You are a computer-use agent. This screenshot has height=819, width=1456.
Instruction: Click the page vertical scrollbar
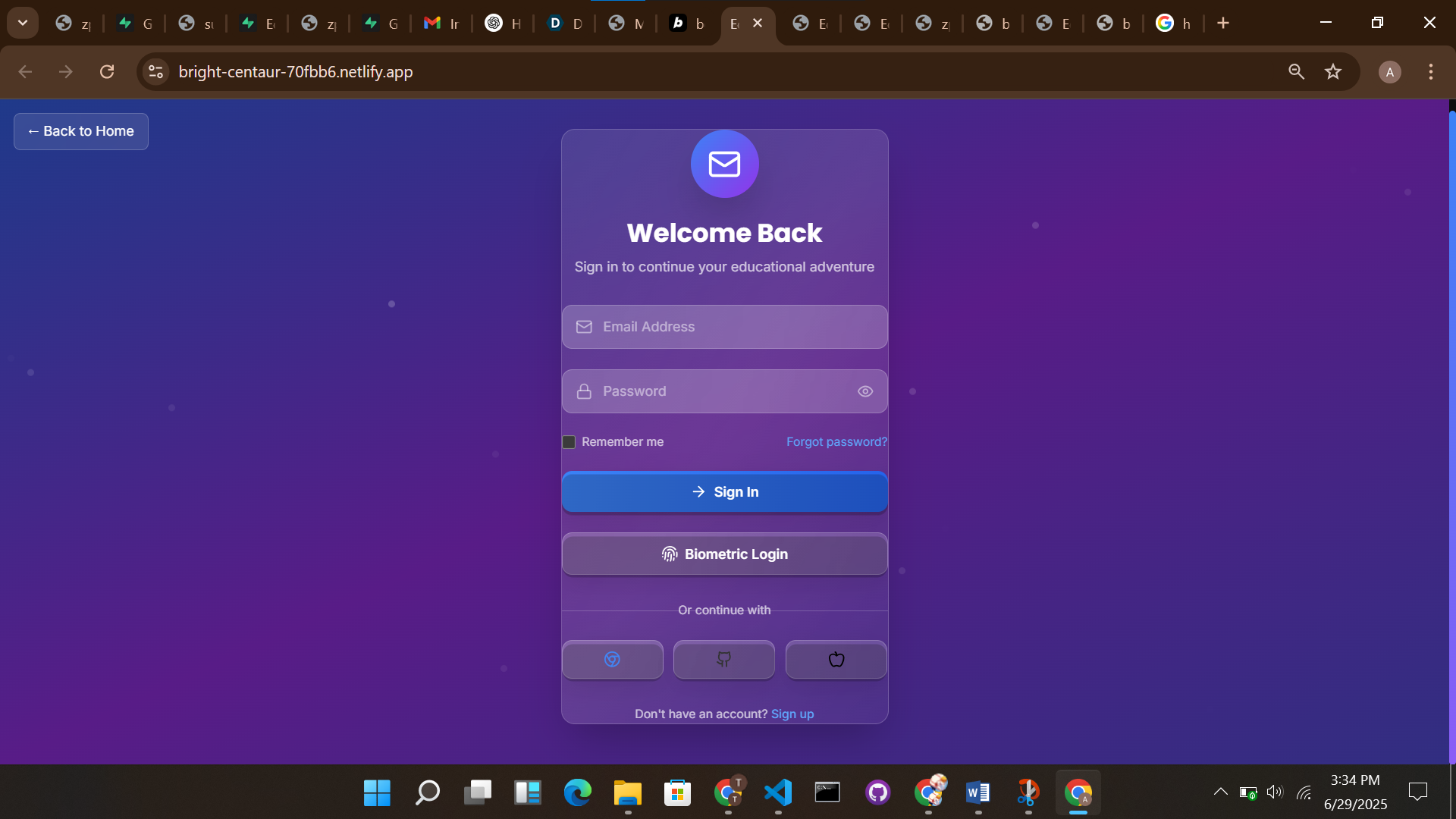1451,432
